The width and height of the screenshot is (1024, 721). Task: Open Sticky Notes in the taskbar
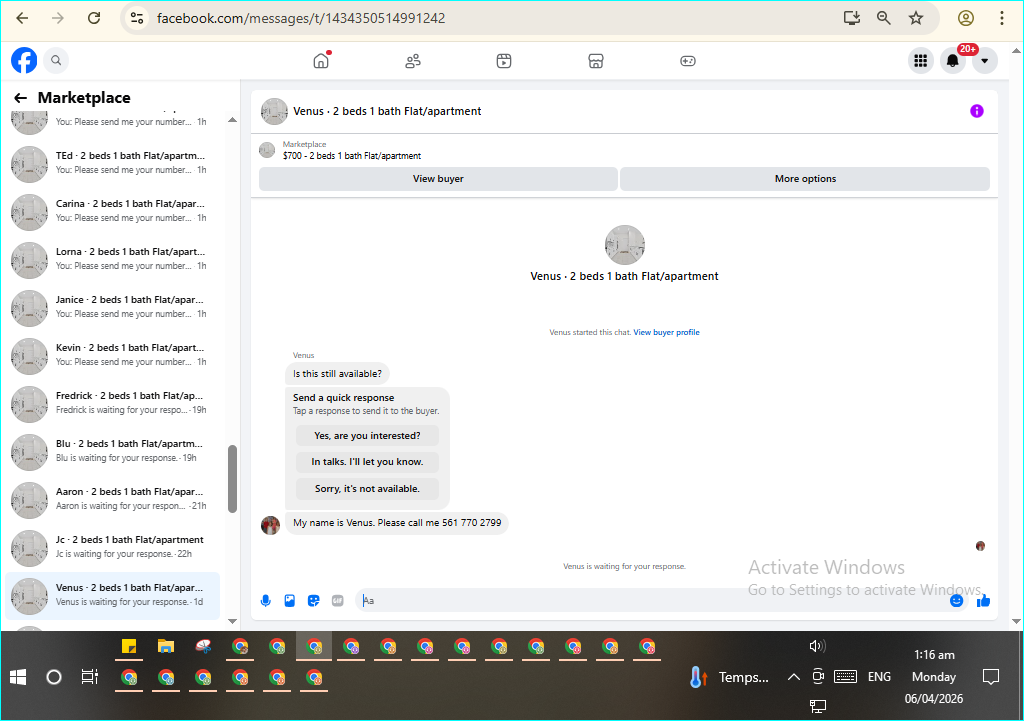(x=129, y=647)
